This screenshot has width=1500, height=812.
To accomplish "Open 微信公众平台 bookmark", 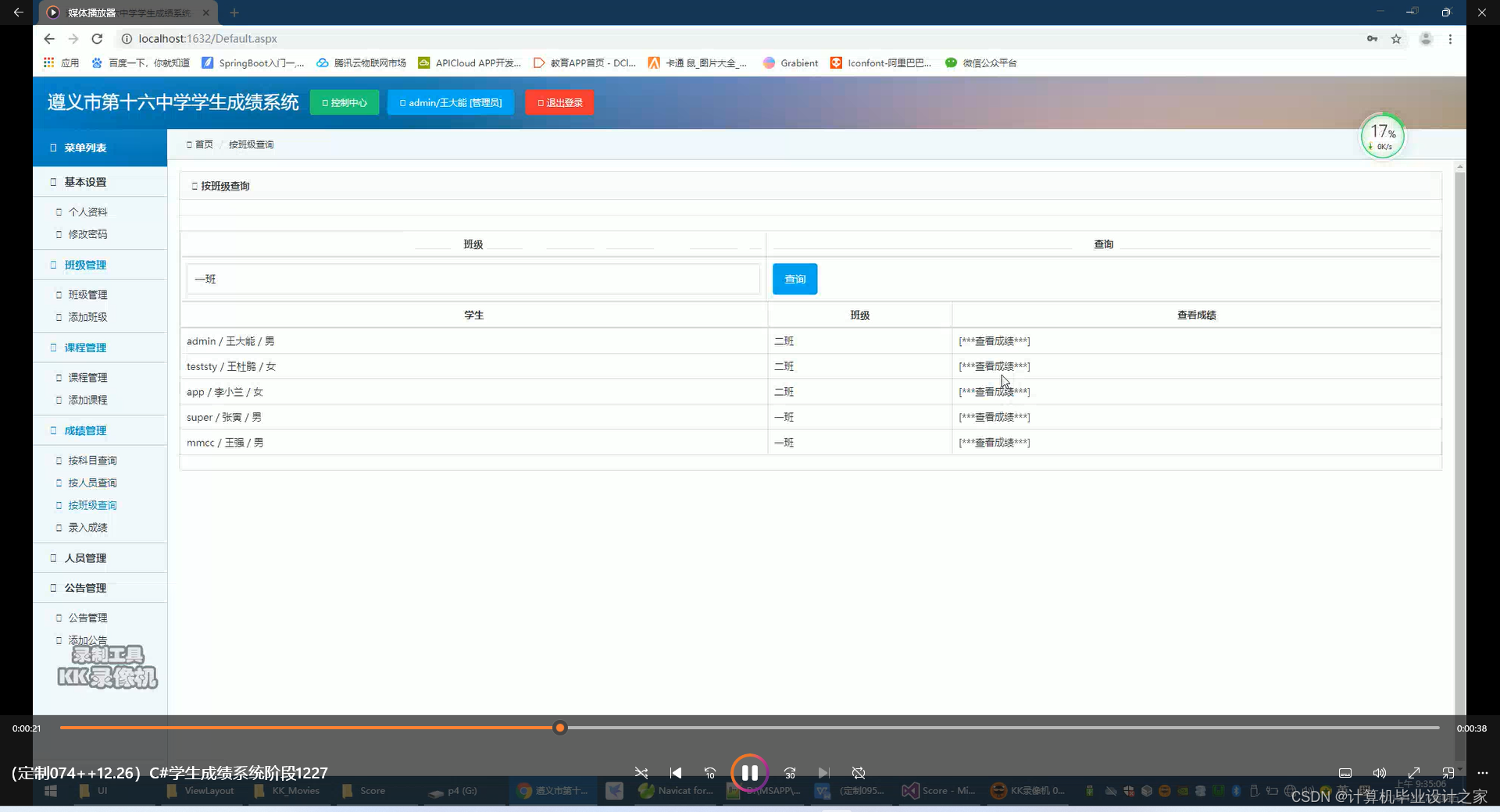I will click(980, 63).
